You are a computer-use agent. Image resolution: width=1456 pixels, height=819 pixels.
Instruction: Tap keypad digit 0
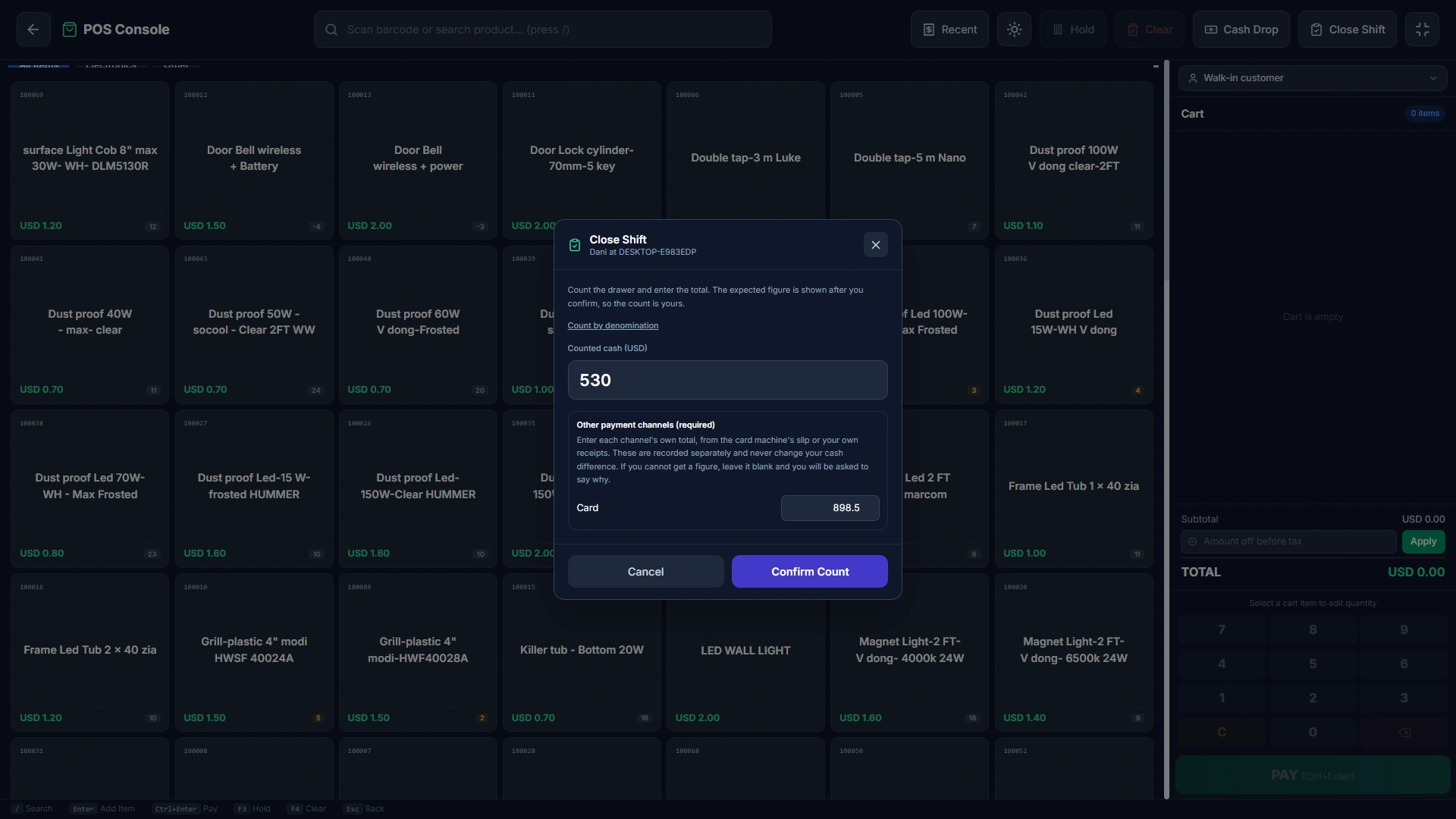tap(1313, 733)
